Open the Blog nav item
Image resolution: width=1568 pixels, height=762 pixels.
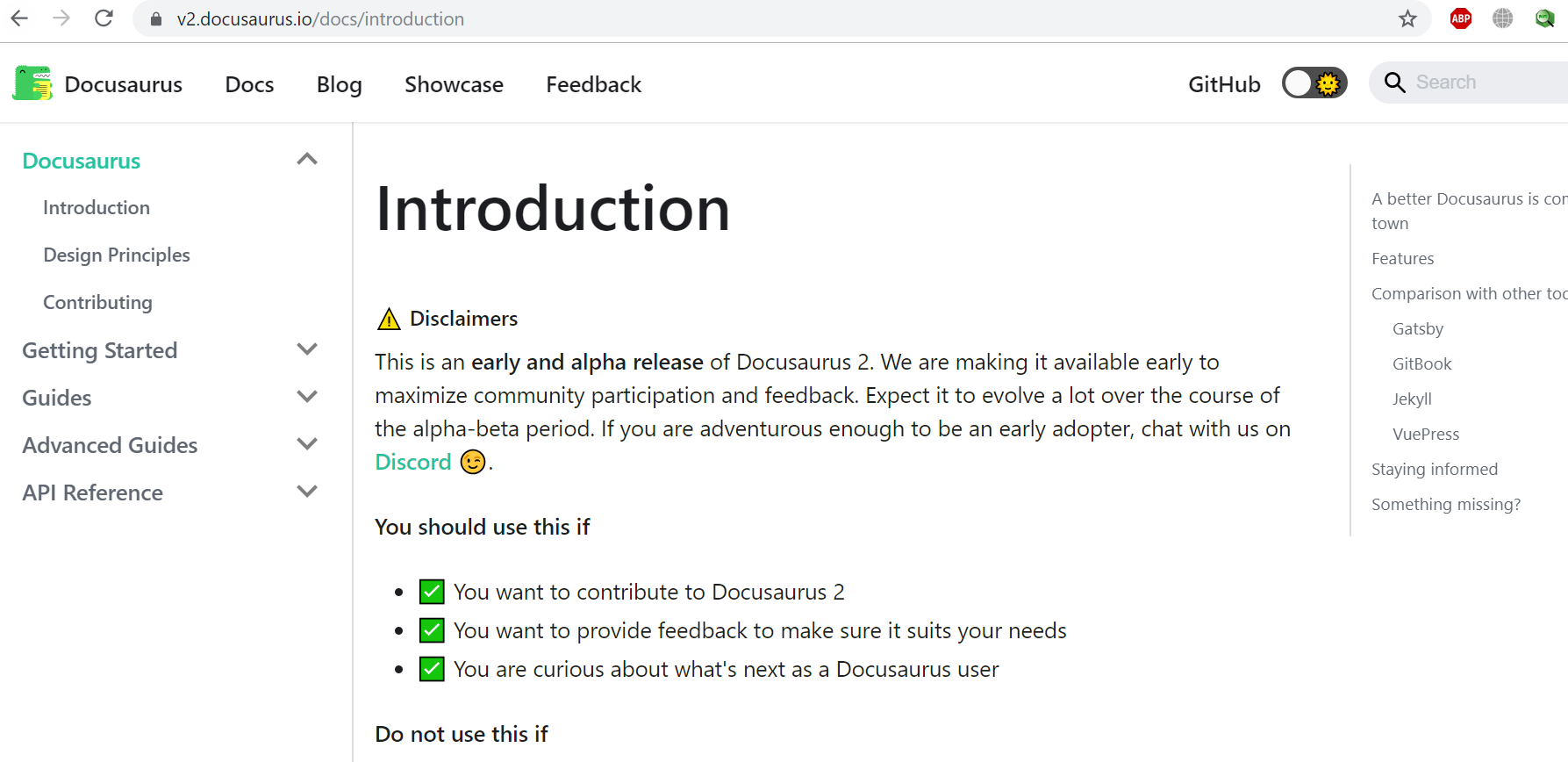click(340, 84)
